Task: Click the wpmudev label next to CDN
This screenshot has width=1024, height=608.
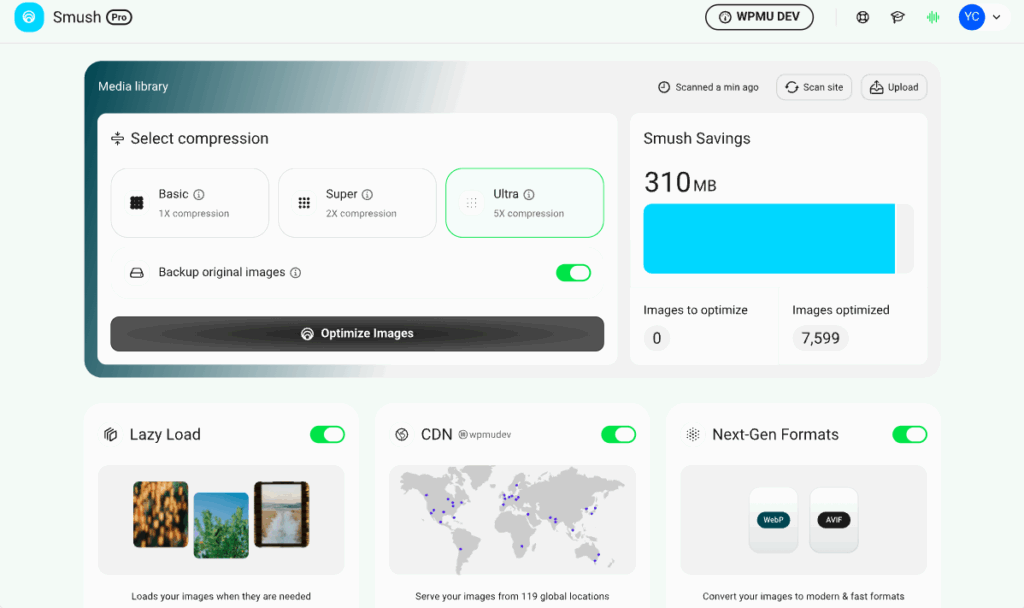Action: coord(485,435)
